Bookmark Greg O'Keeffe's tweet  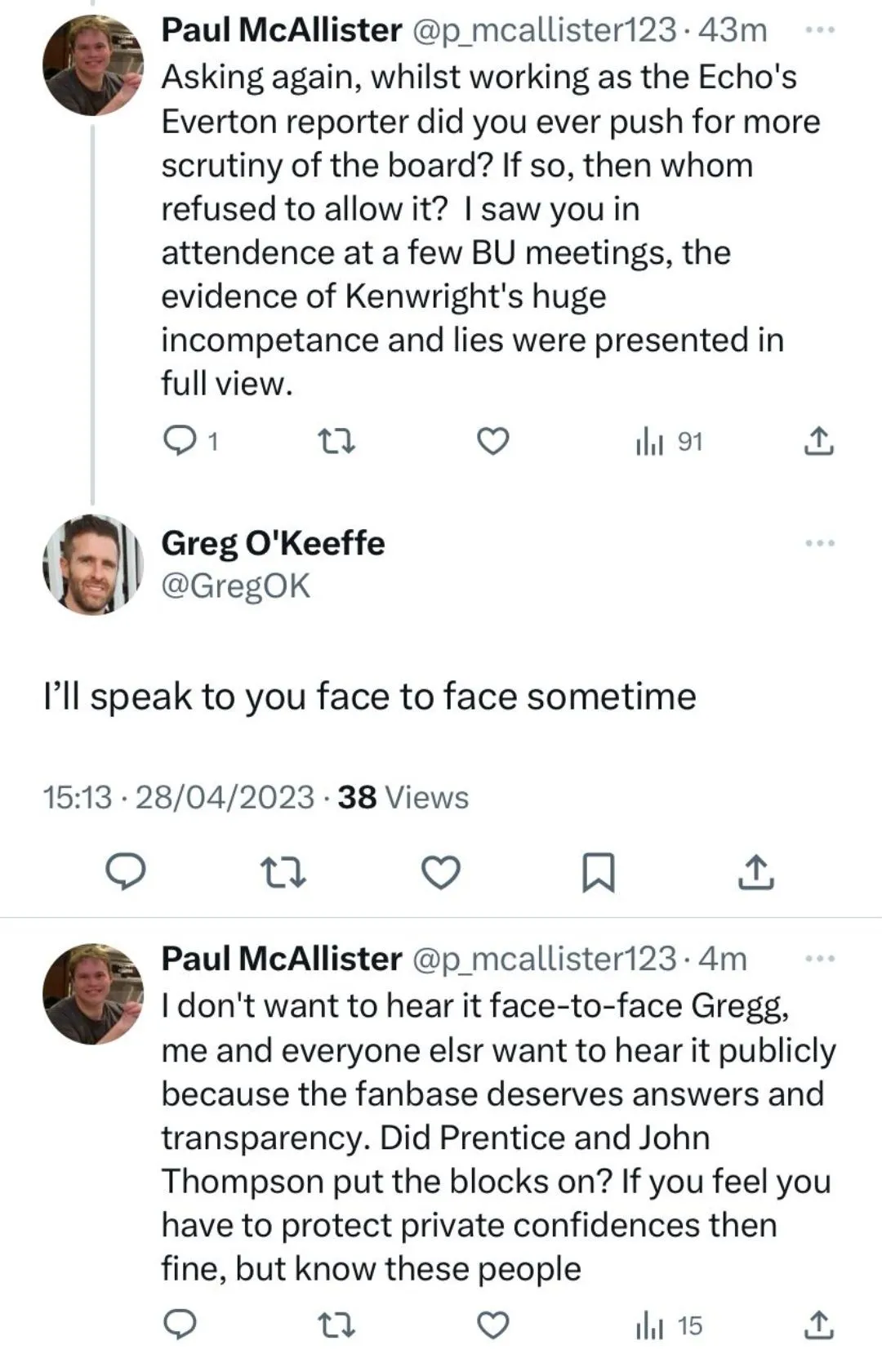pos(598,872)
